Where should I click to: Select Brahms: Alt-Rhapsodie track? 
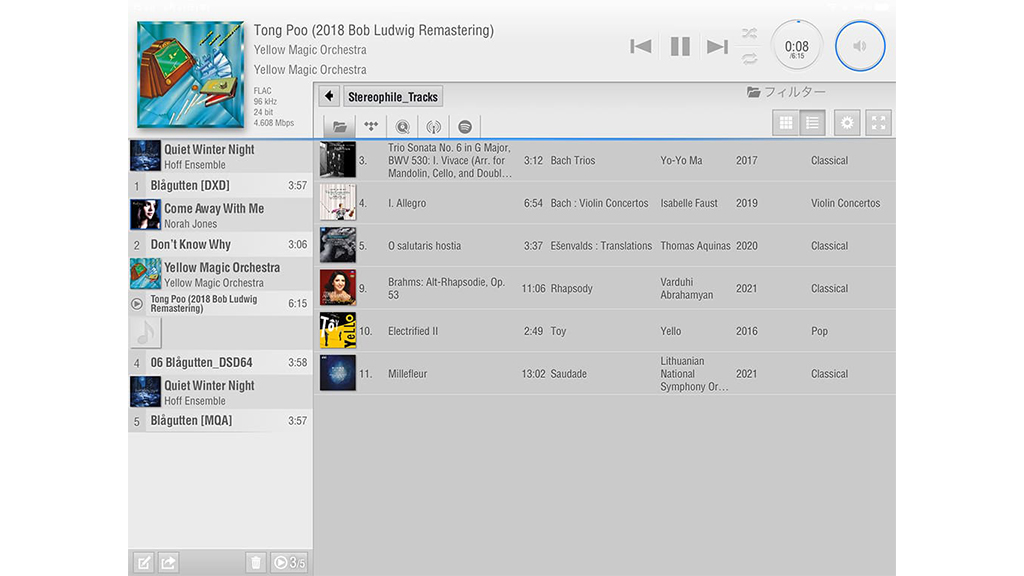[605, 288]
